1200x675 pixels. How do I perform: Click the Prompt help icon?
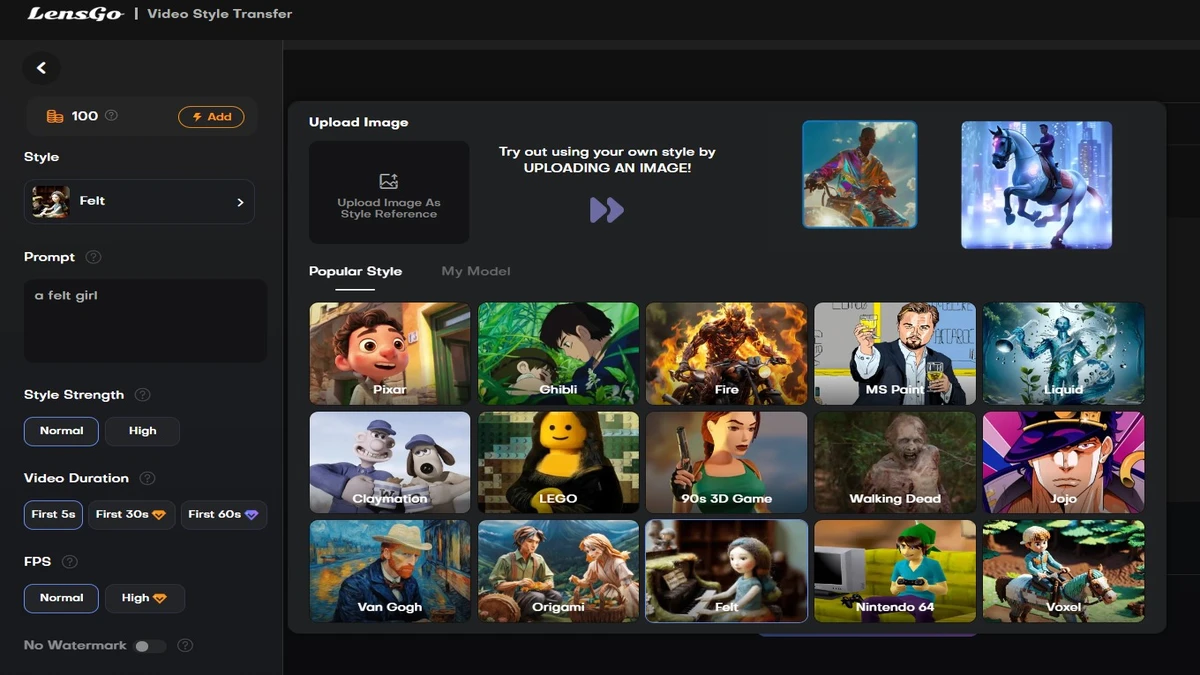coord(93,257)
